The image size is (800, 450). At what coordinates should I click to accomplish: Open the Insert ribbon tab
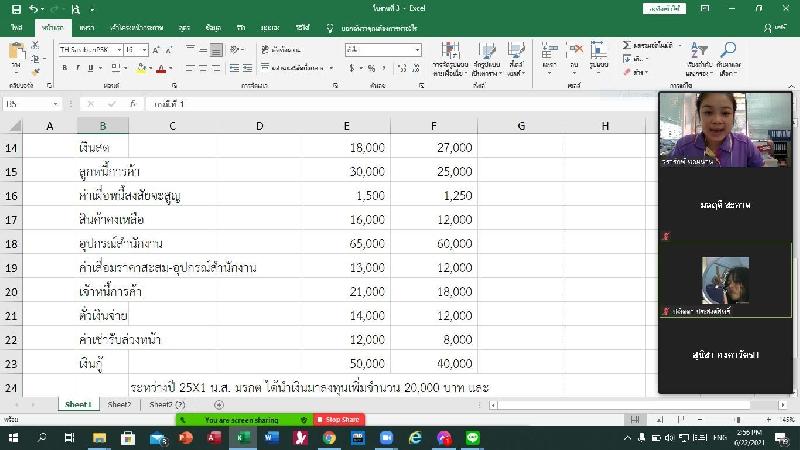[87, 28]
